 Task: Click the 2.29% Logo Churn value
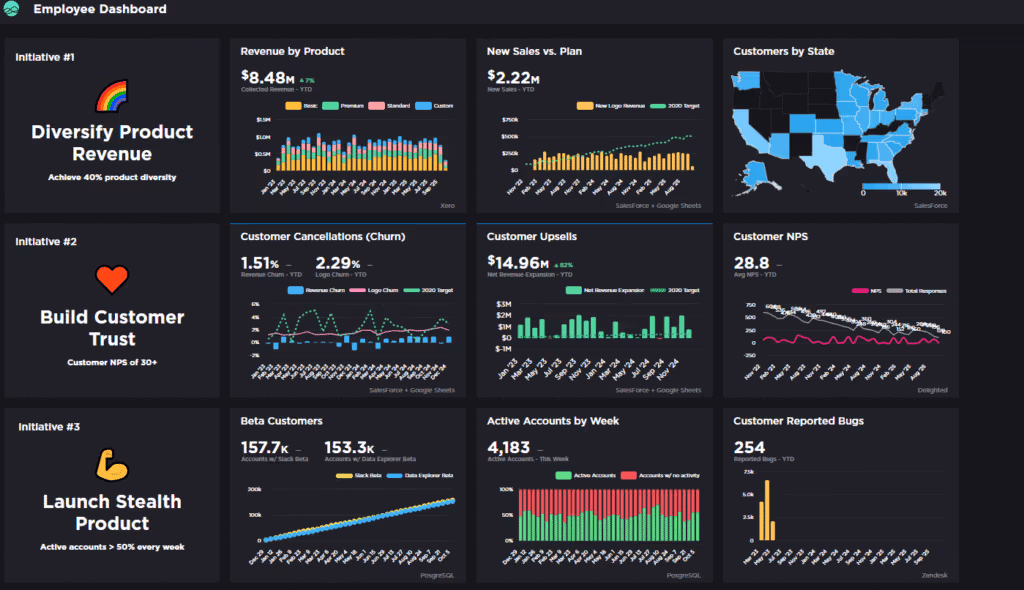tap(338, 263)
